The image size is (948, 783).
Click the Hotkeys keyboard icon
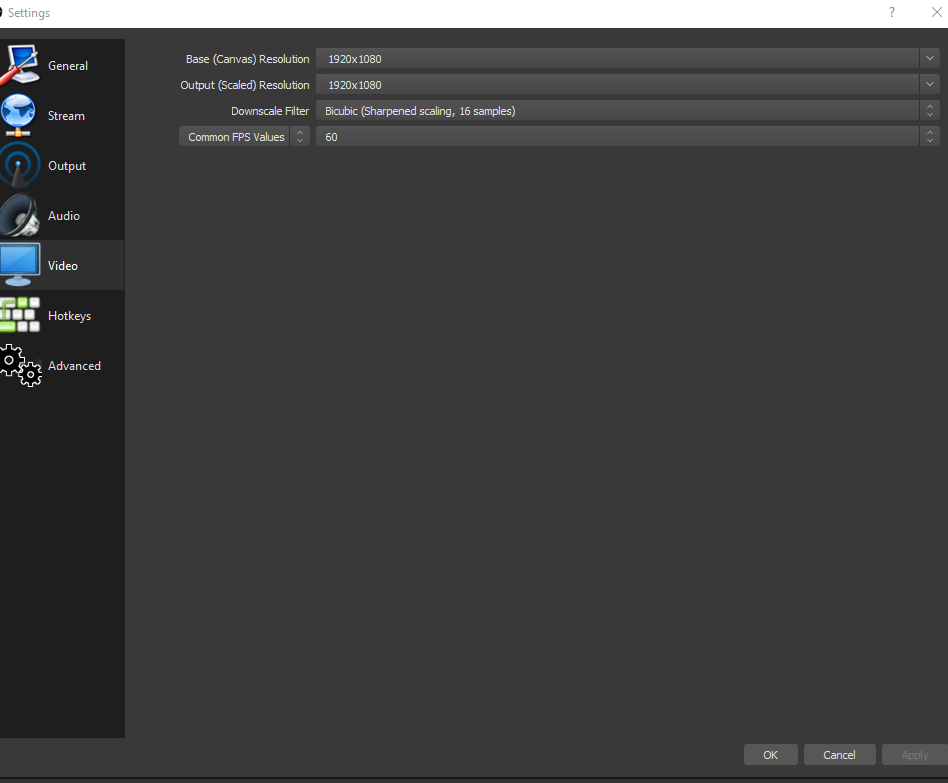[20, 314]
